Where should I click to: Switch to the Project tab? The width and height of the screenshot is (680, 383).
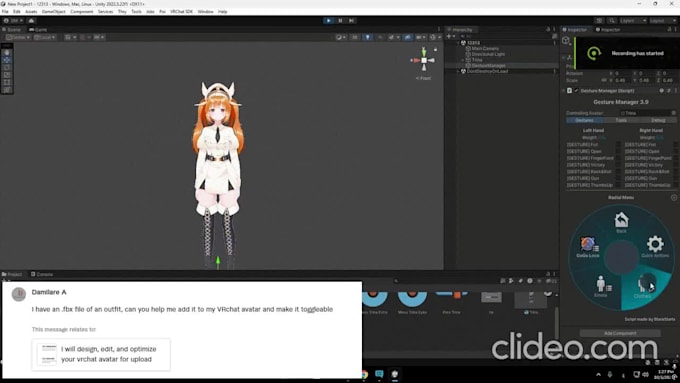tap(12, 274)
